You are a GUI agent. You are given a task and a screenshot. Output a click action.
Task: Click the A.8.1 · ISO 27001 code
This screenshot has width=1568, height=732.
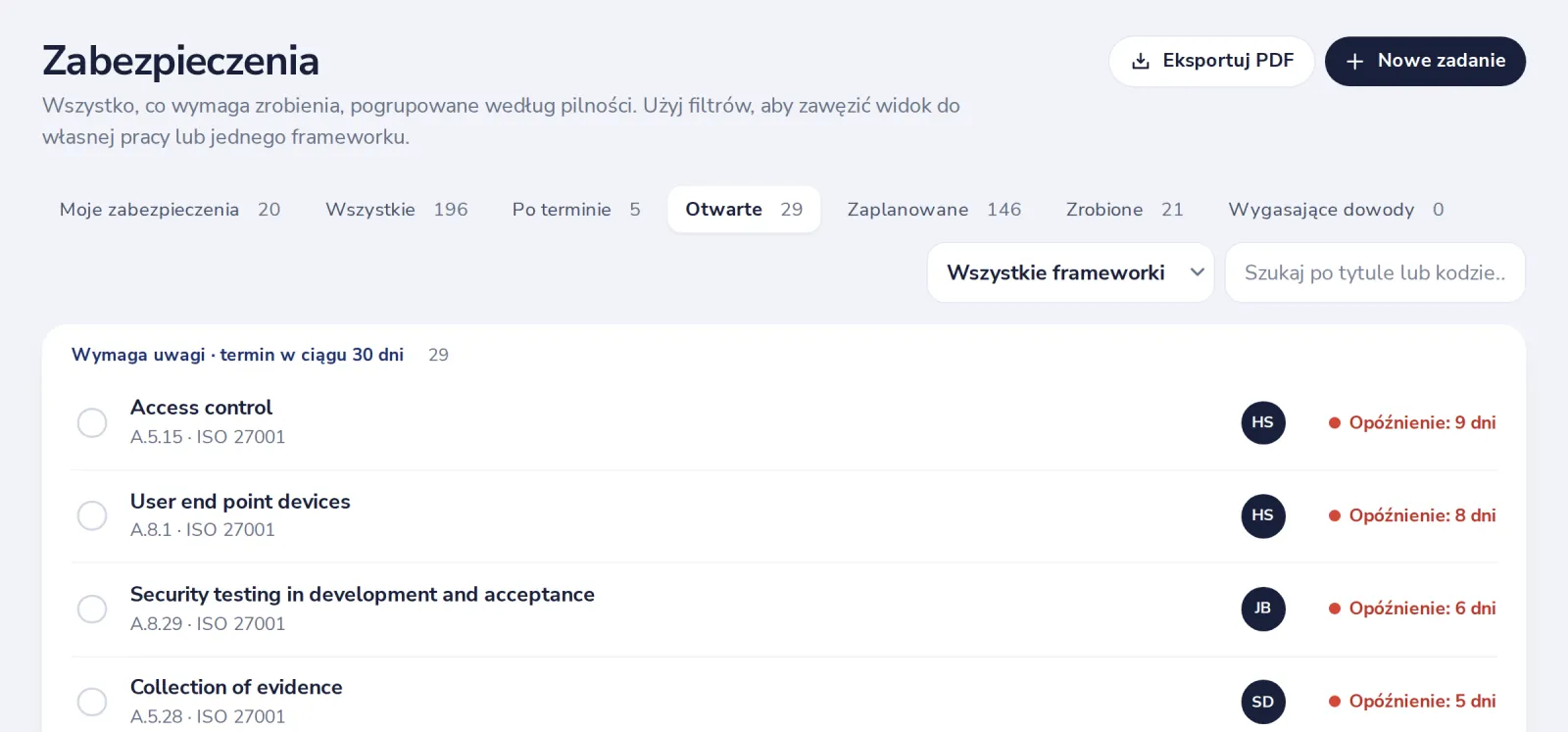point(203,530)
